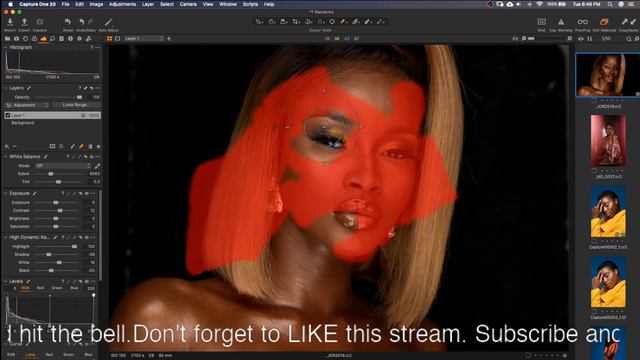Image resolution: width=640 pixels, height=360 pixels.
Task: Open the Library folder tool tab
Action: (7, 39)
